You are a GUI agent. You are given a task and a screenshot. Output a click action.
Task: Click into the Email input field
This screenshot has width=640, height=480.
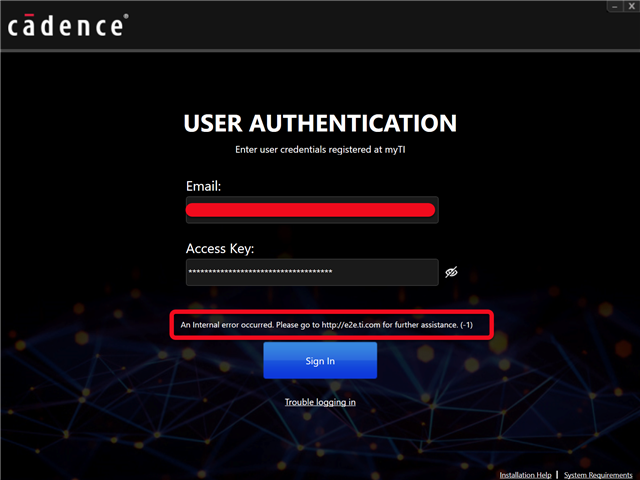click(312, 210)
